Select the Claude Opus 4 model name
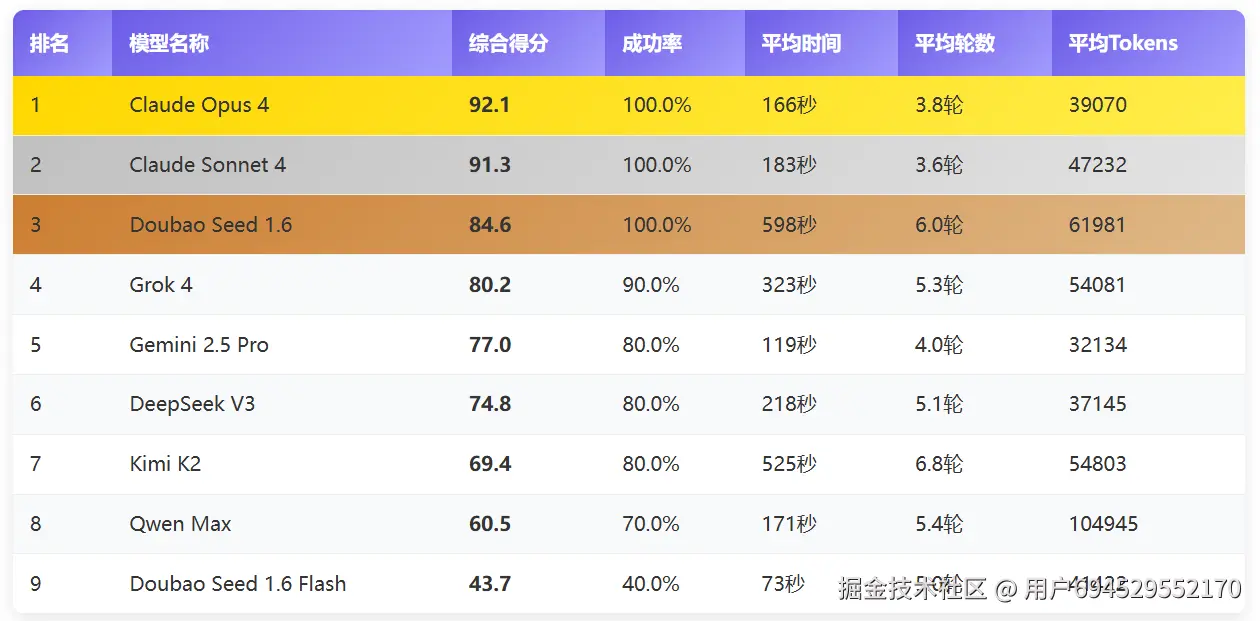 tap(199, 105)
